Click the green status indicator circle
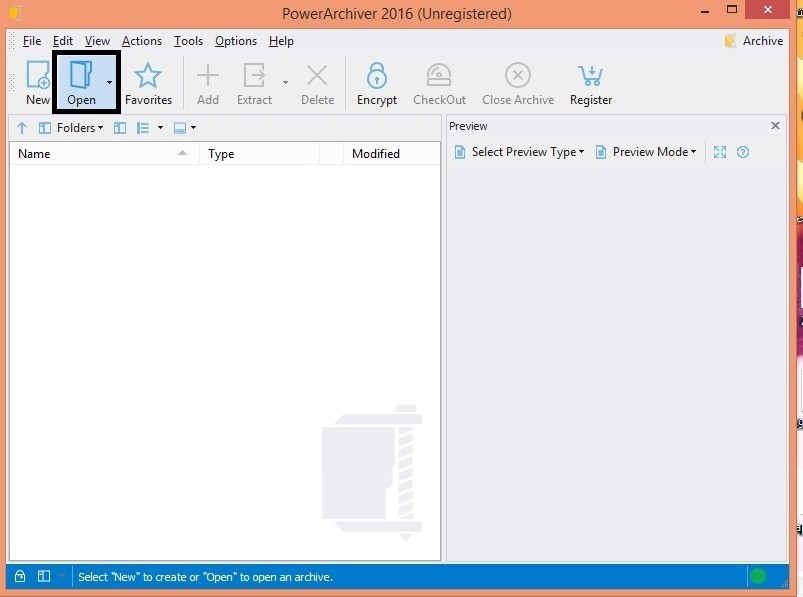Screen dimensions: 803x597 tap(758, 576)
